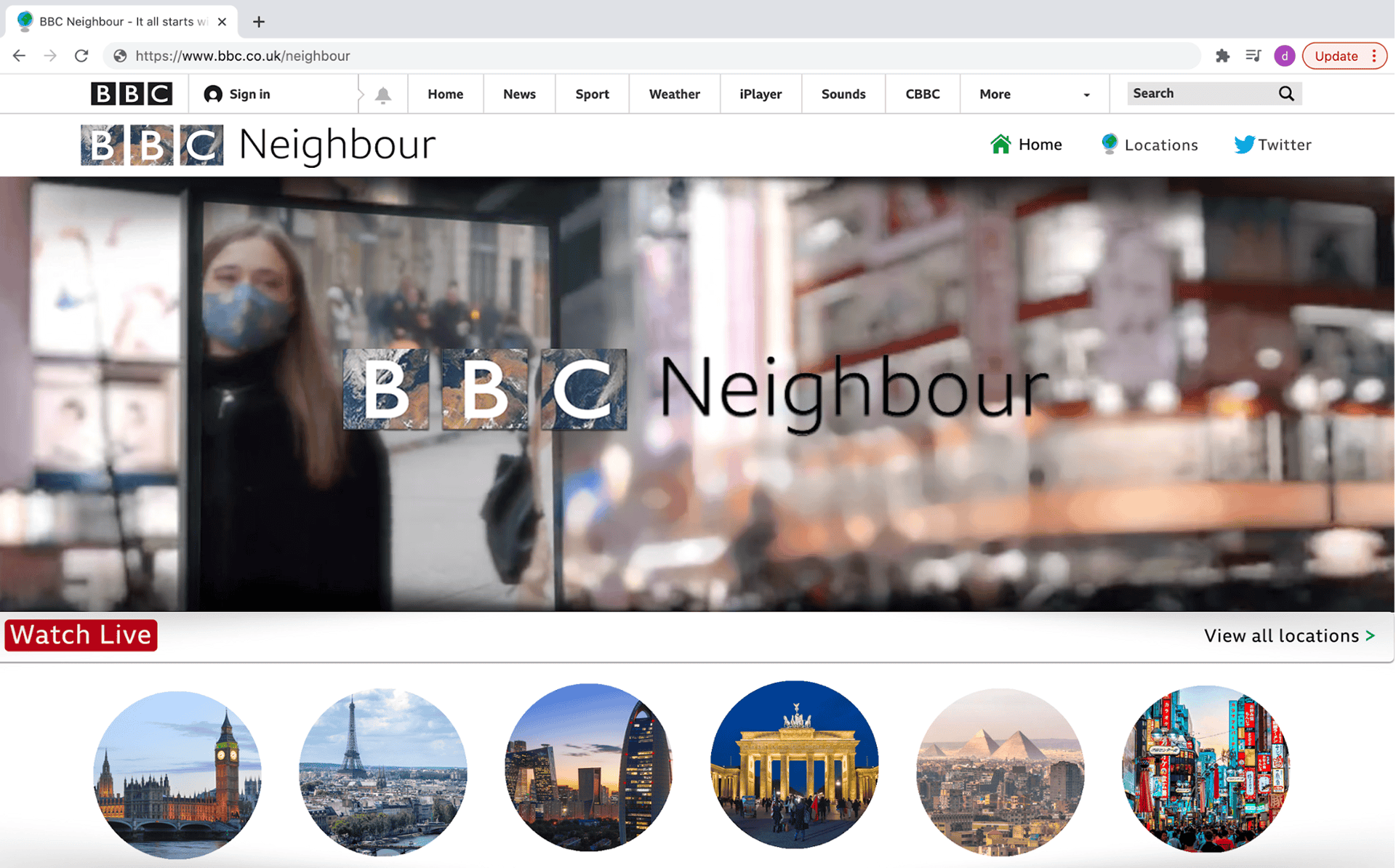Open the Berlin Brandenburg Gate thumbnail
The height and width of the screenshot is (868, 1396).
click(795, 765)
